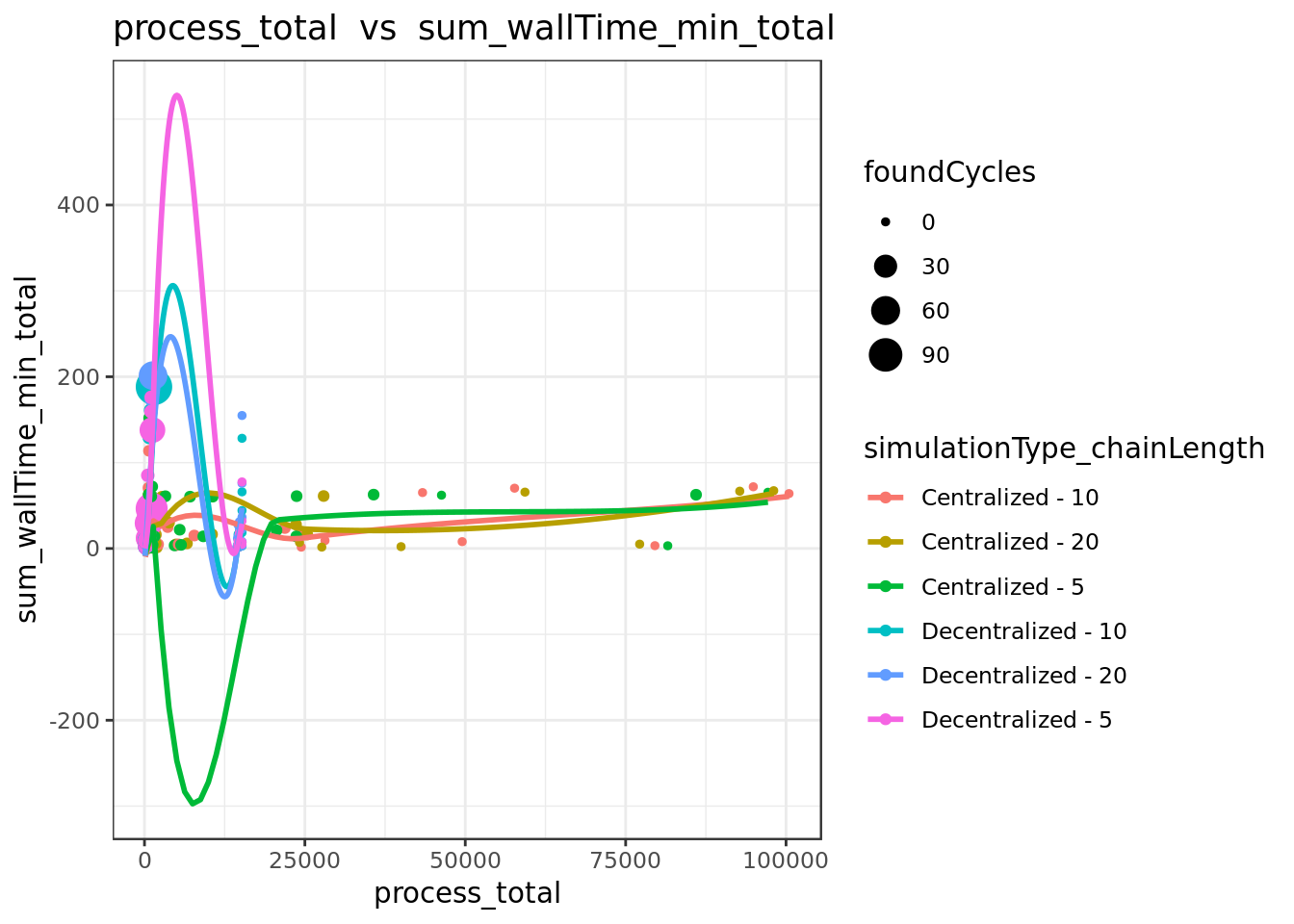
Task: Click the olive data point at x 40000 near zero
Action: tap(401, 547)
